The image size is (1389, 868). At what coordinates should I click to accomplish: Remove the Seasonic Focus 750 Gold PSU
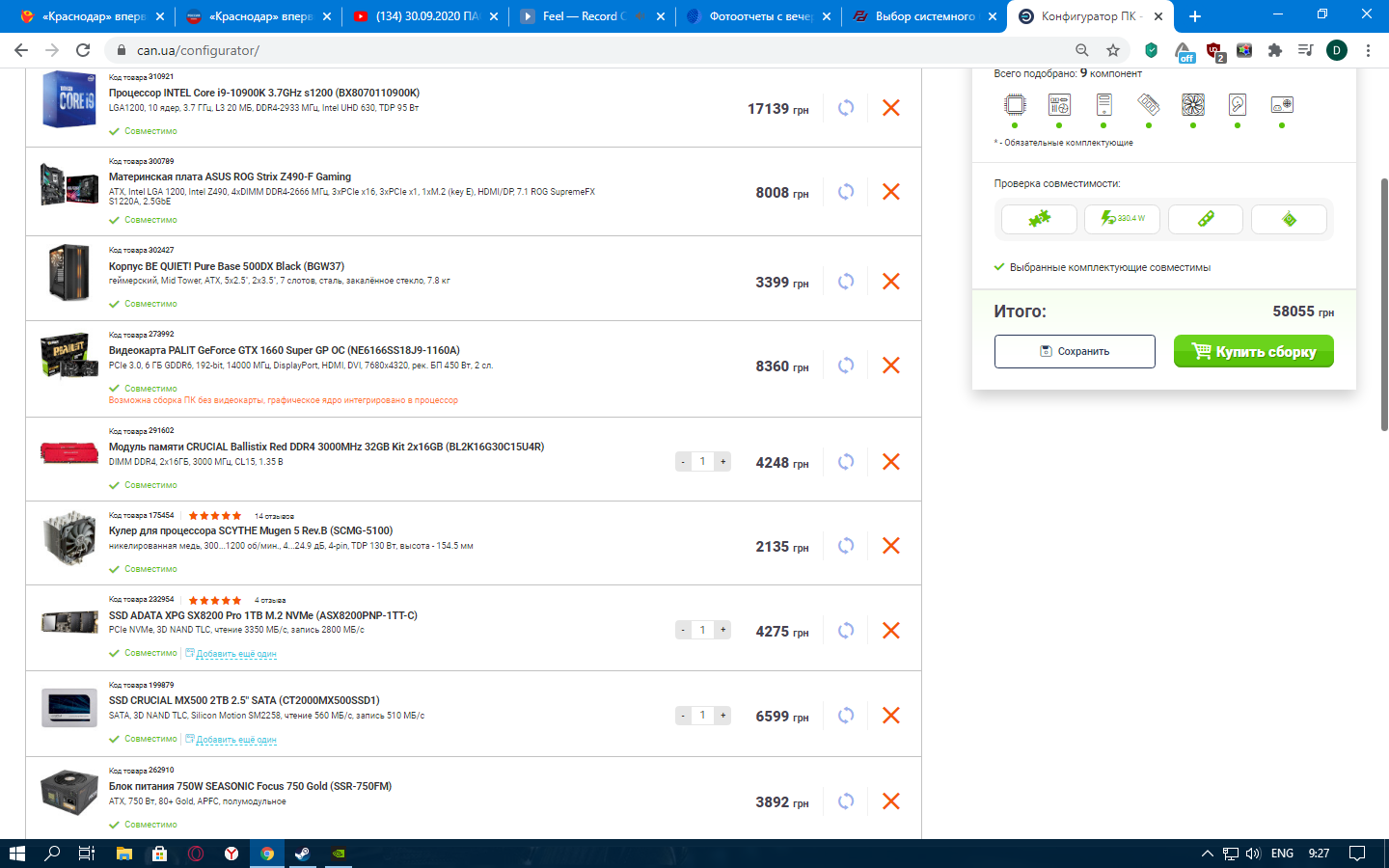tap(890, 801)
